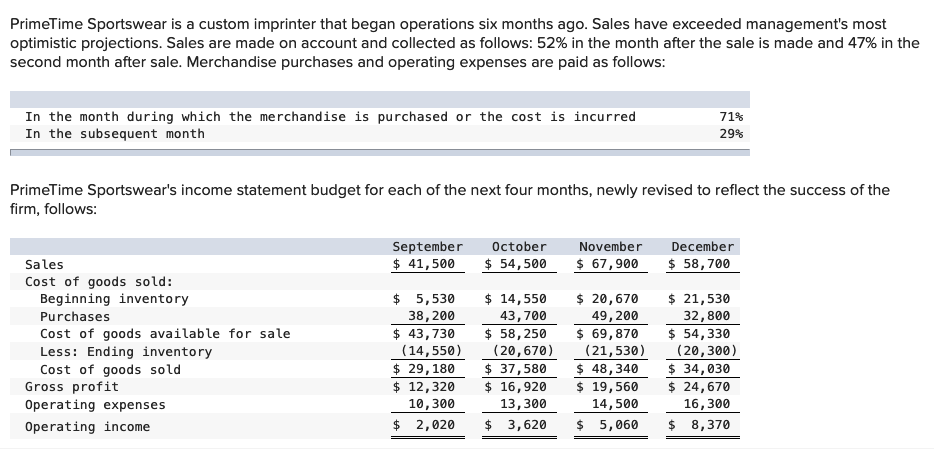934x453 pixels.
Task: Click cost of goods sold $ 37,580
Action: [515, 369]
